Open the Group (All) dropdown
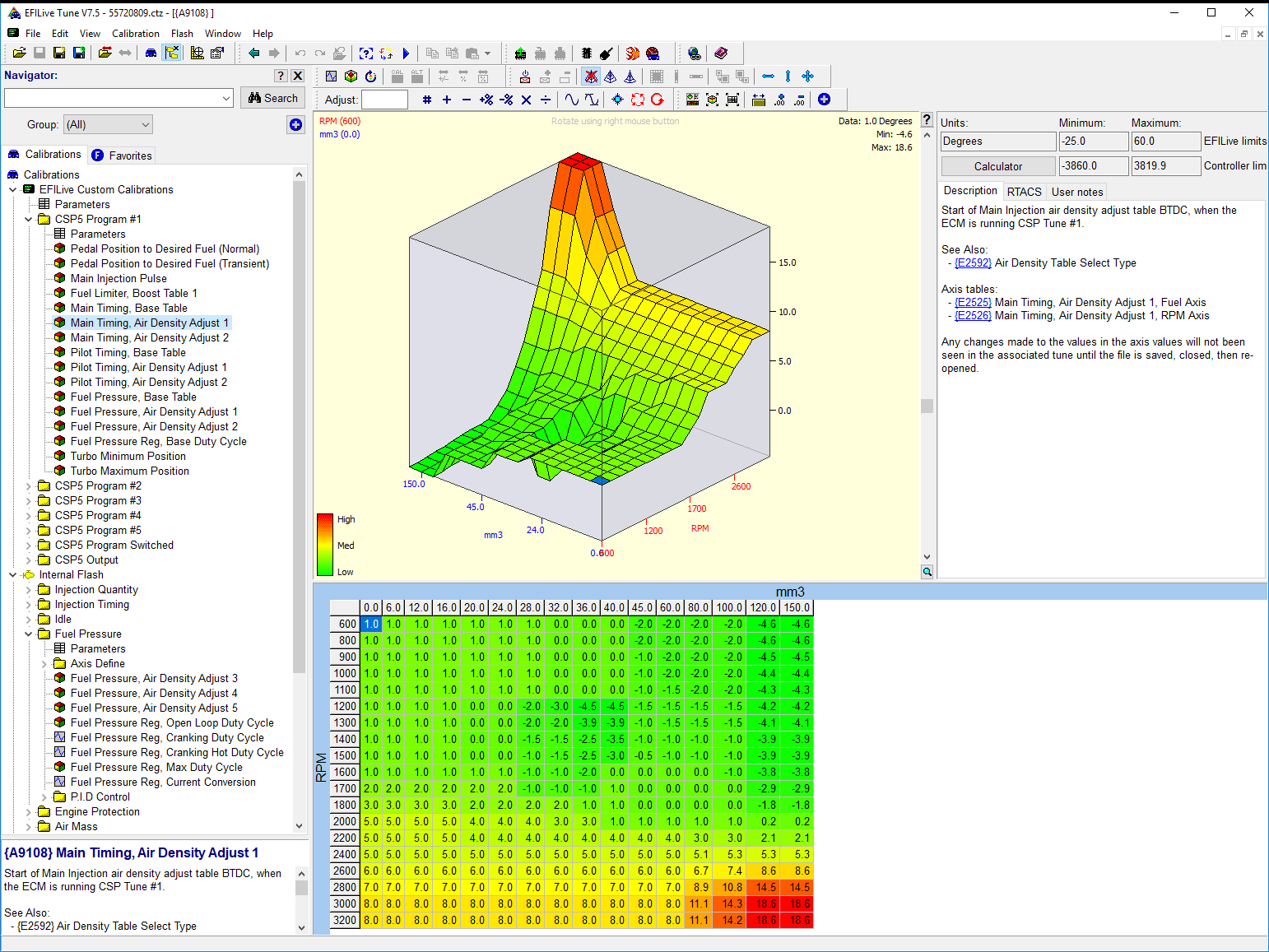The image size is (1269, 952). [x=109, y=124]
